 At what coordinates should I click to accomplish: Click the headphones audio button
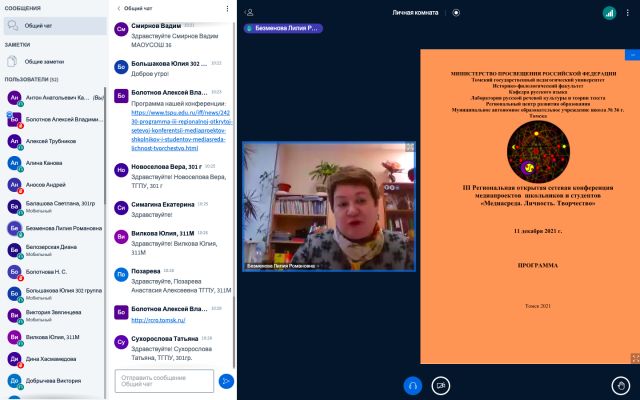(x=413, y=386)
